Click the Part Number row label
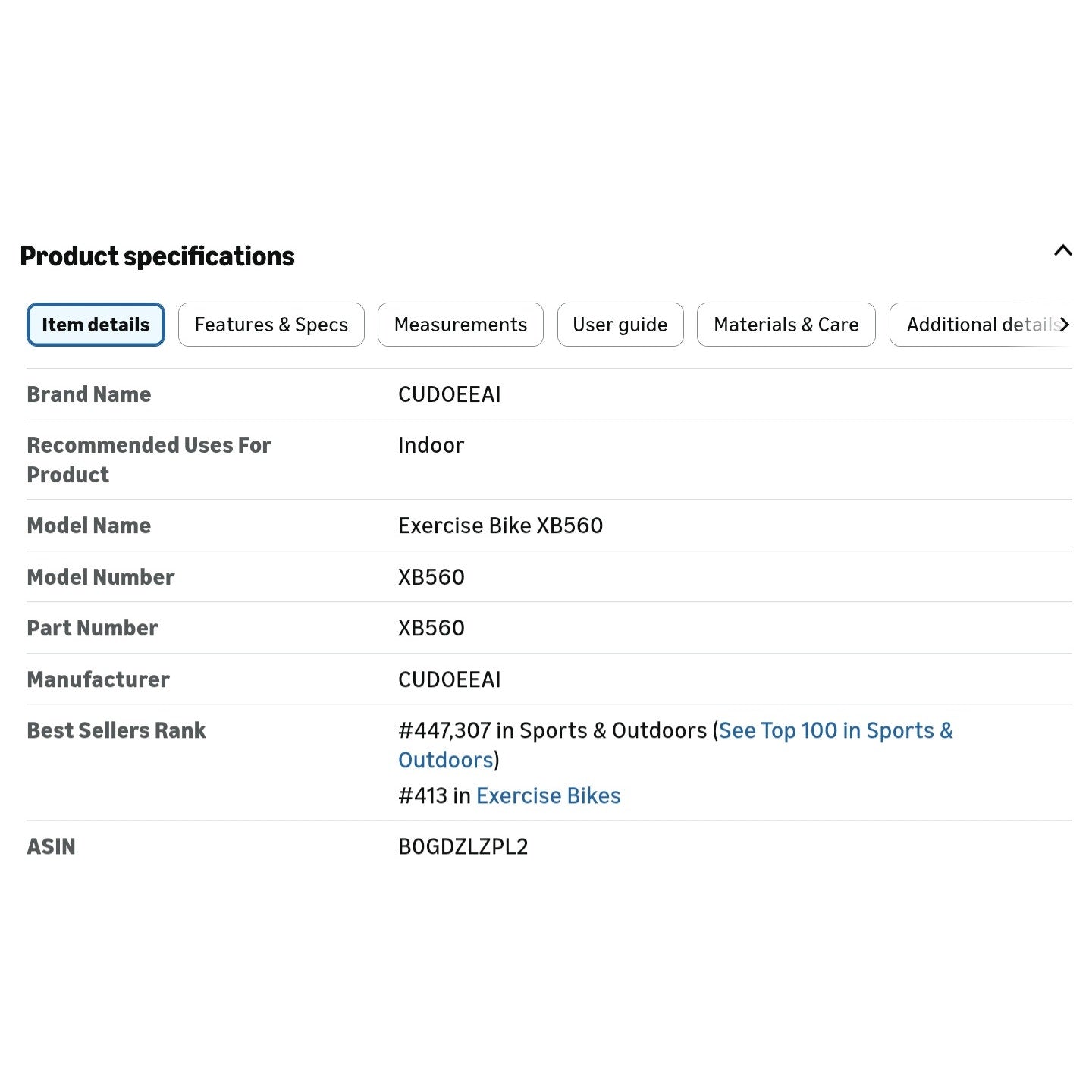This screenshot has width=1092, height=1092. point(93,628)
